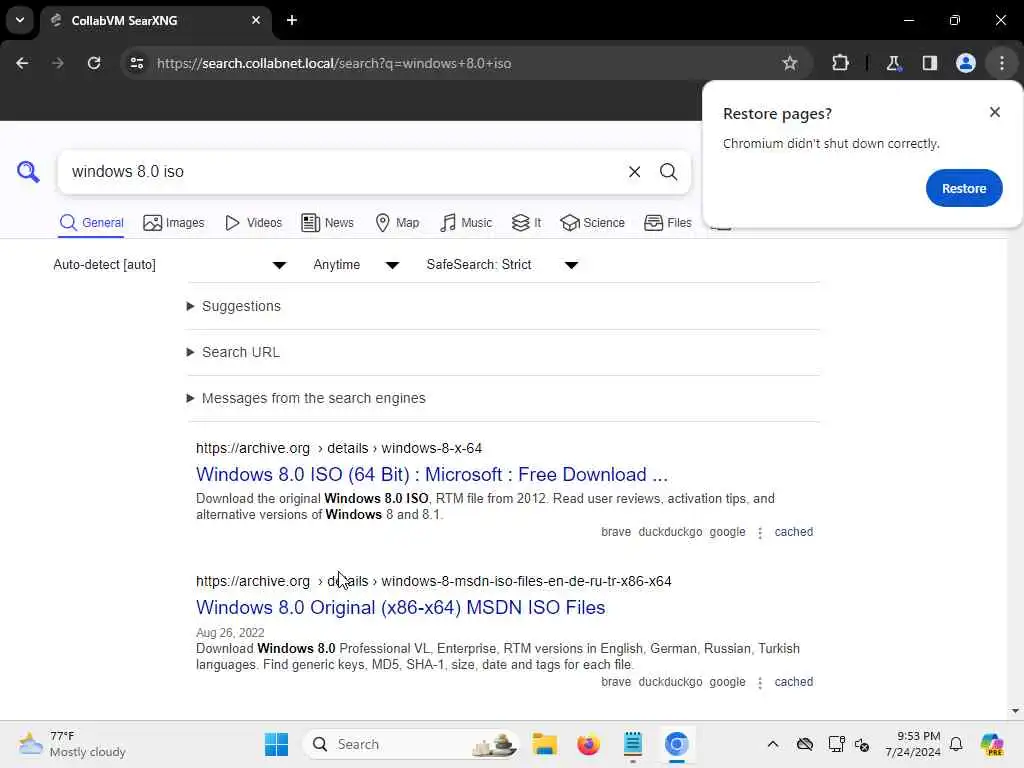Click the Chromium taskbar icon
Image resolution: width=1024 pixels, height=768 pixels.
coord(677,744)
